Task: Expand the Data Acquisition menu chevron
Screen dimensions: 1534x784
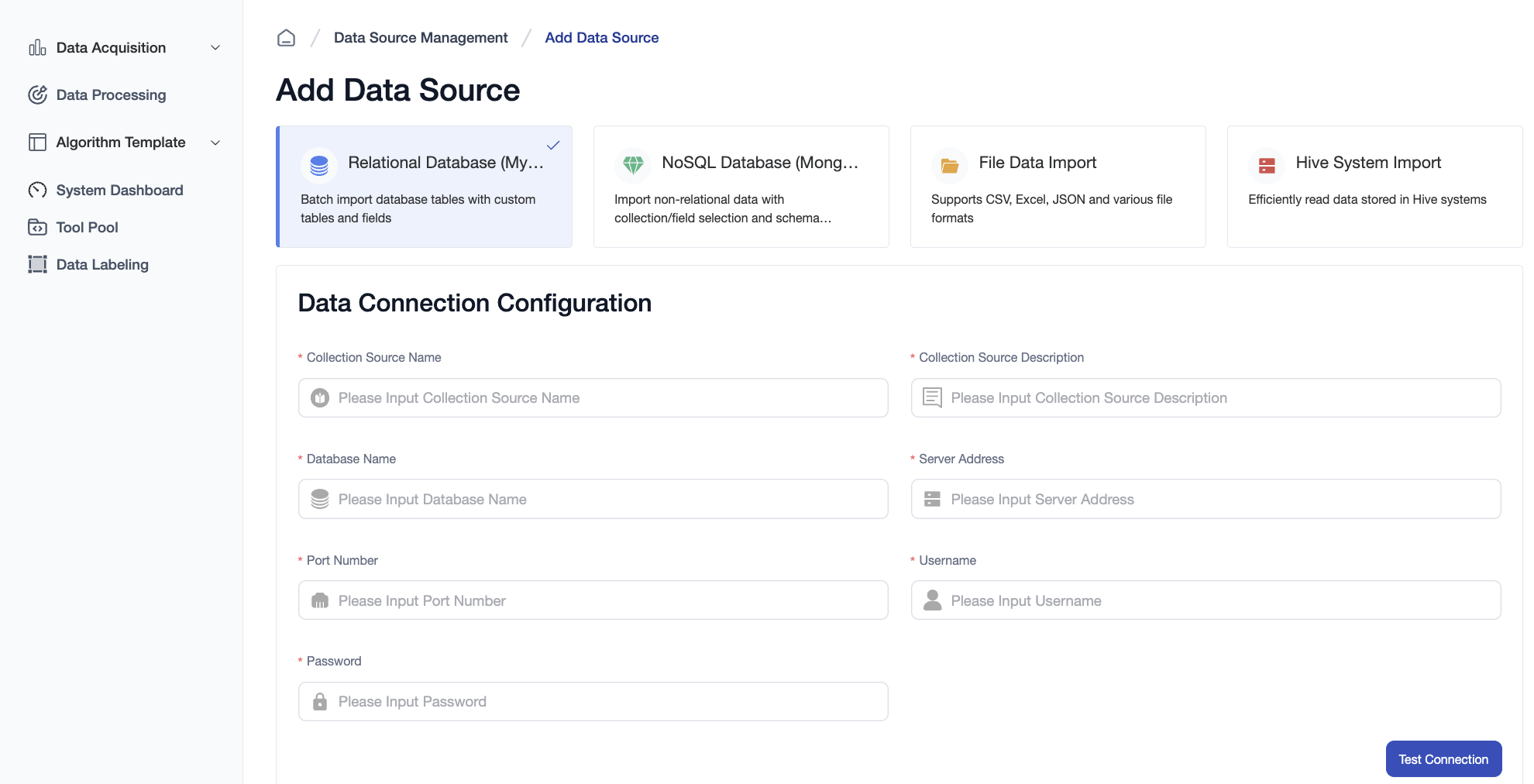Action: click(215, 48)
